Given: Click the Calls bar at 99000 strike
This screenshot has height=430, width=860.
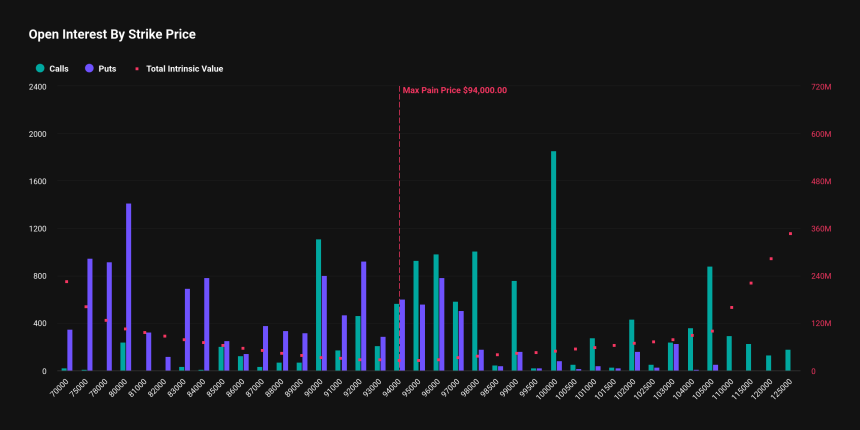Looking at the screenshot, I should [514, 326].
